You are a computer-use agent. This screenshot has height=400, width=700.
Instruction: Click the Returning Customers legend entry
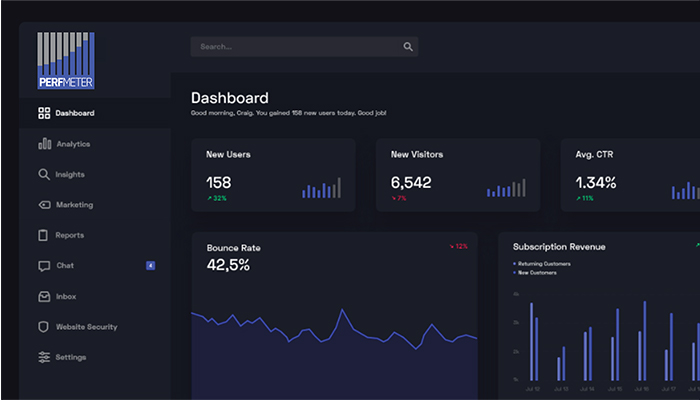[542, 264]
